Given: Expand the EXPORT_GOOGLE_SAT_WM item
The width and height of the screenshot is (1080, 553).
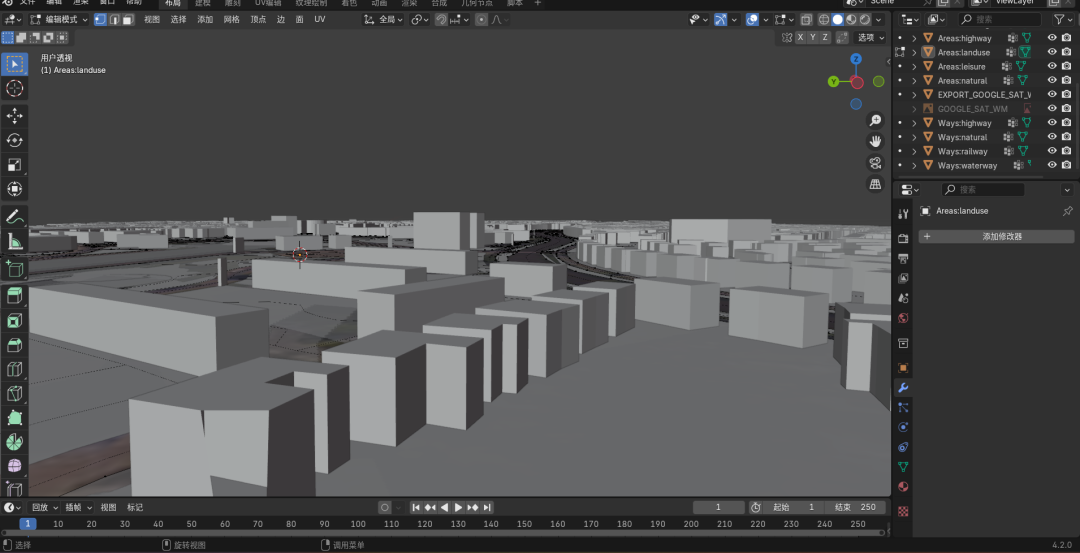Looking at the screenshot, I should pyautogui.click(x=914, y=94).
